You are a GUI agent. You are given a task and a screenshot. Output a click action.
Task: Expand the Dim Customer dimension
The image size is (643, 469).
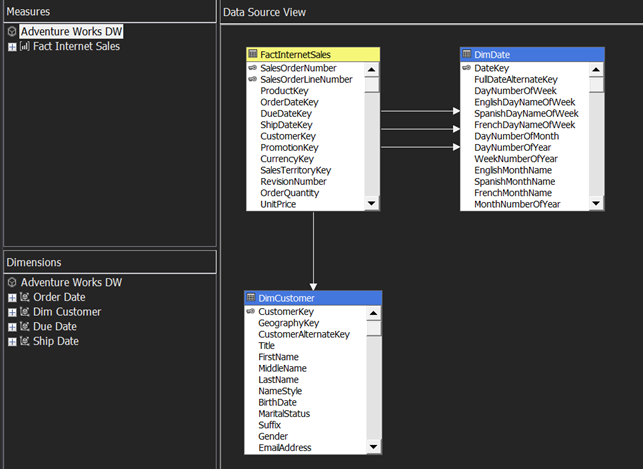pyautogui.click(x=12, y=312)
